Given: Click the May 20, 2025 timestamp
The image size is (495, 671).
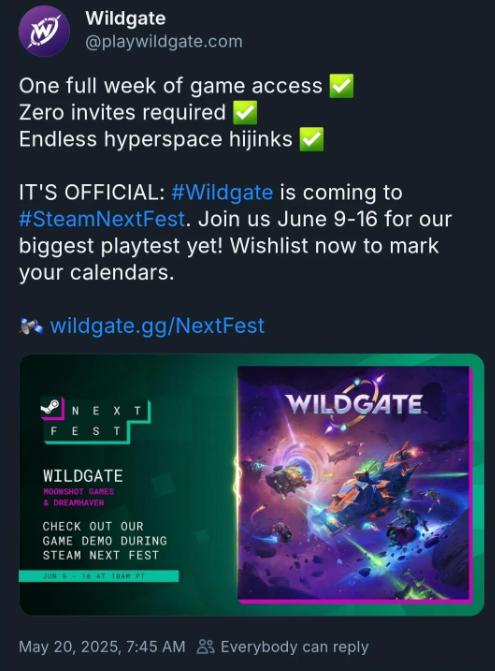Looking at the screenshot, I should click(102, 647).
